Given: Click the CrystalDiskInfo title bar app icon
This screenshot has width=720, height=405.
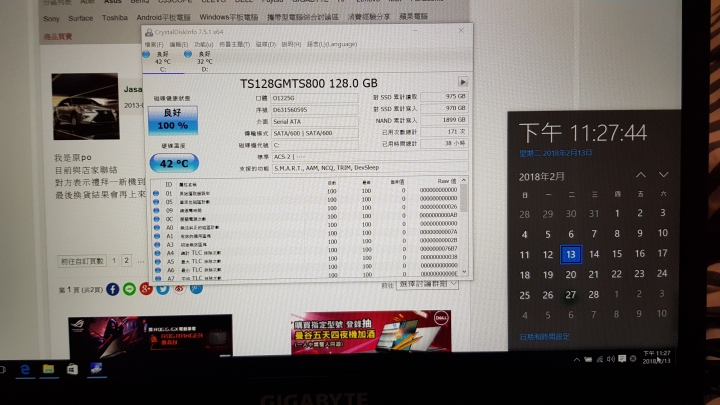Looking at the screenshot, I should coord(149,32).
